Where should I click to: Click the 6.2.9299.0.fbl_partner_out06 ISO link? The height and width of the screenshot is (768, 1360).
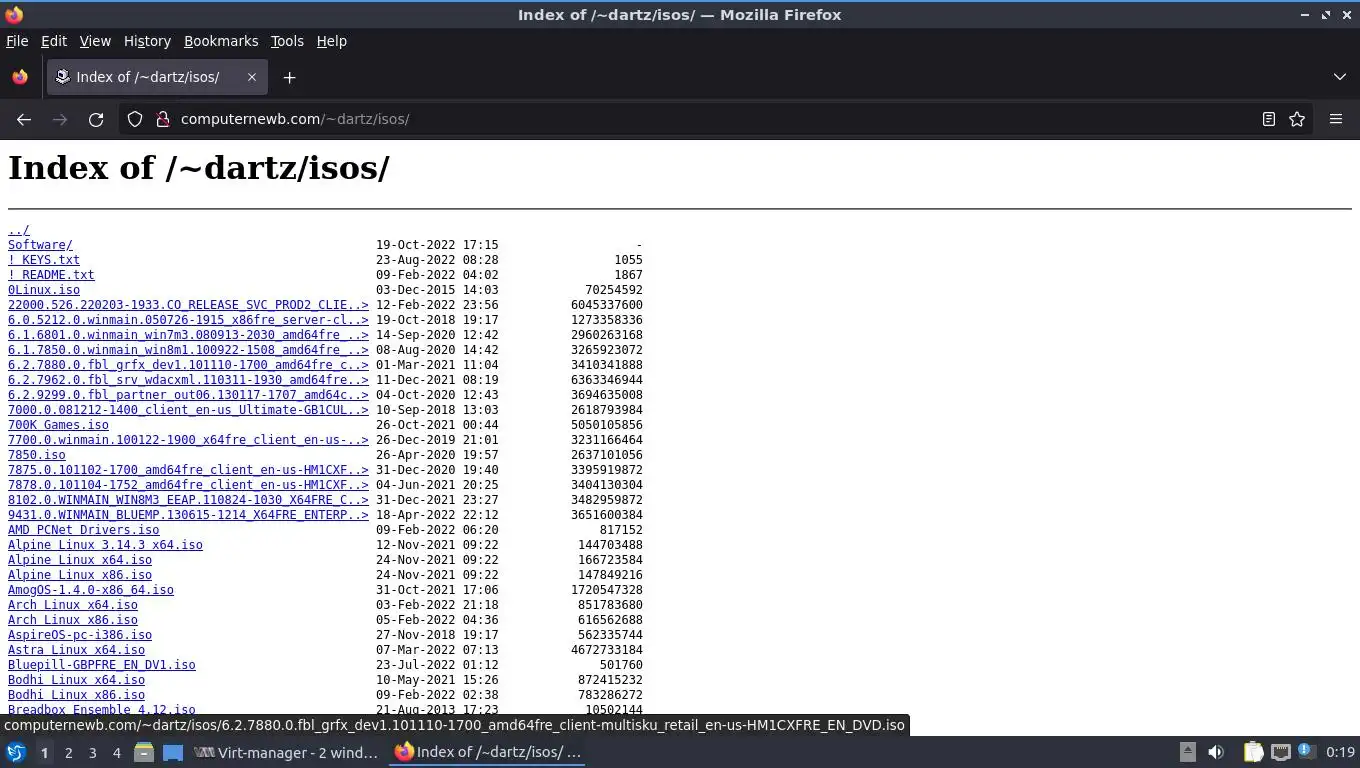point(188,395)
